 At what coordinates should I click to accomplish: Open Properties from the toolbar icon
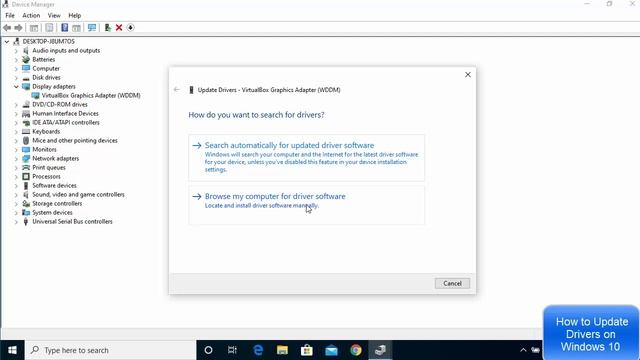click(49, 28)
